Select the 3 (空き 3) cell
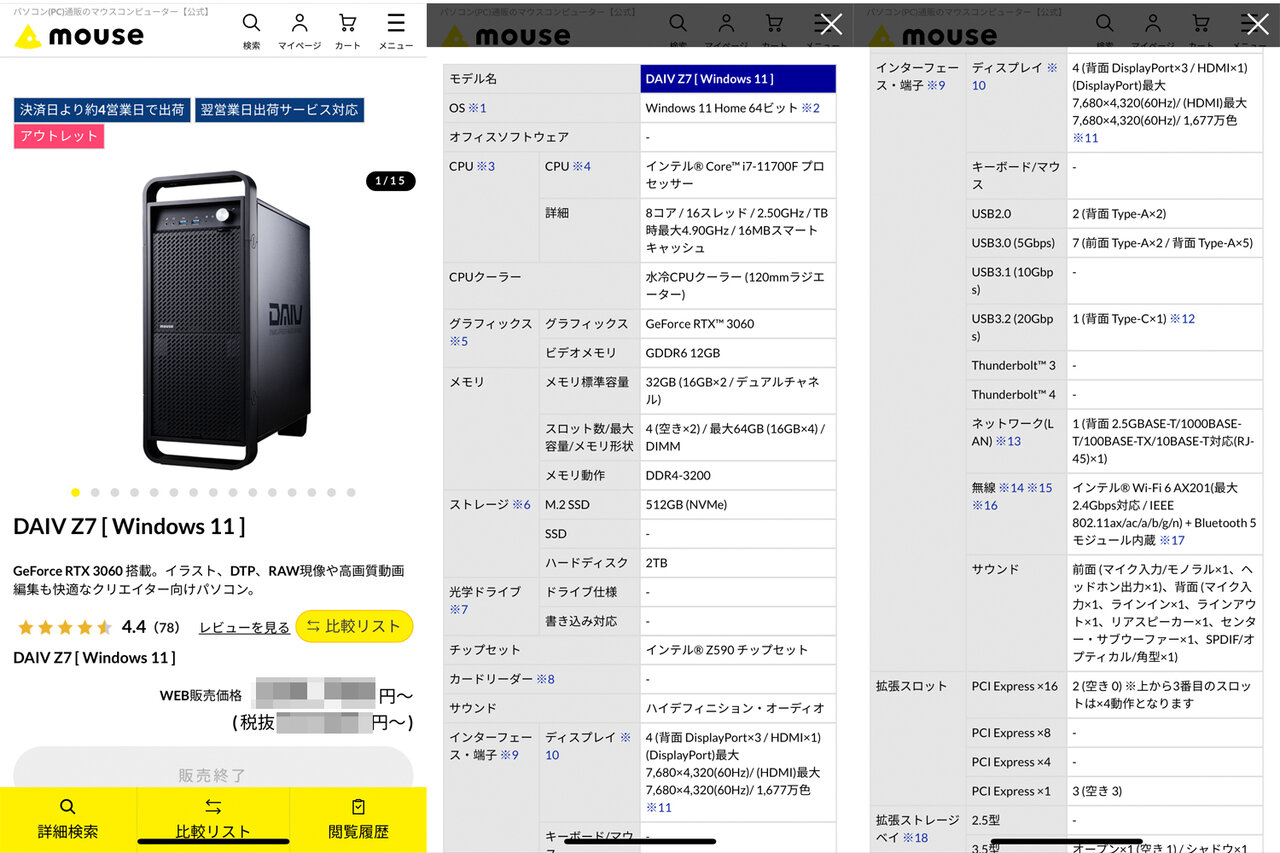Image resolution: width=1280 pixels, height=853 pixels. 1165,791
